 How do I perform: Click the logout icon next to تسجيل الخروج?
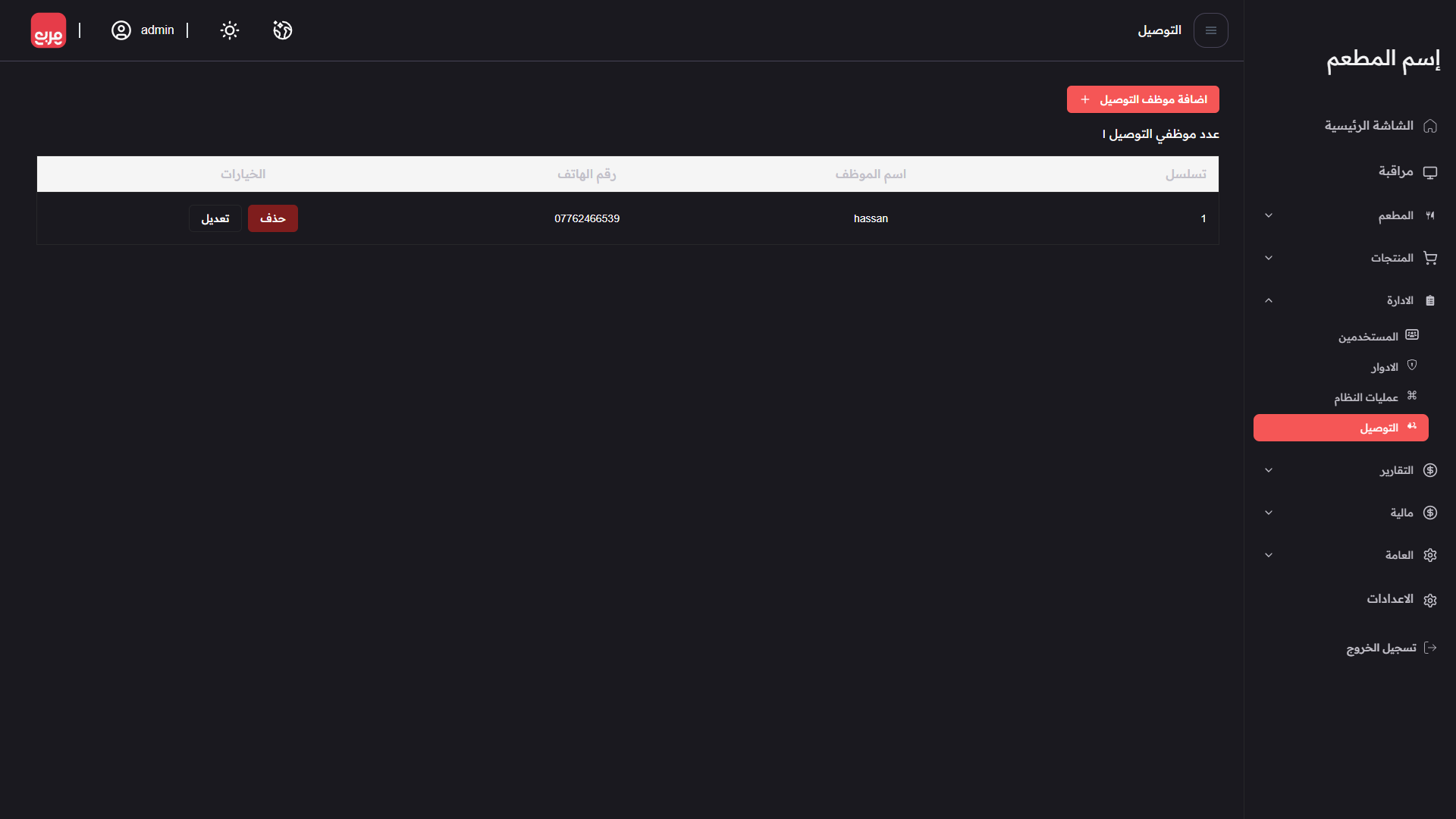(1430, 648)
